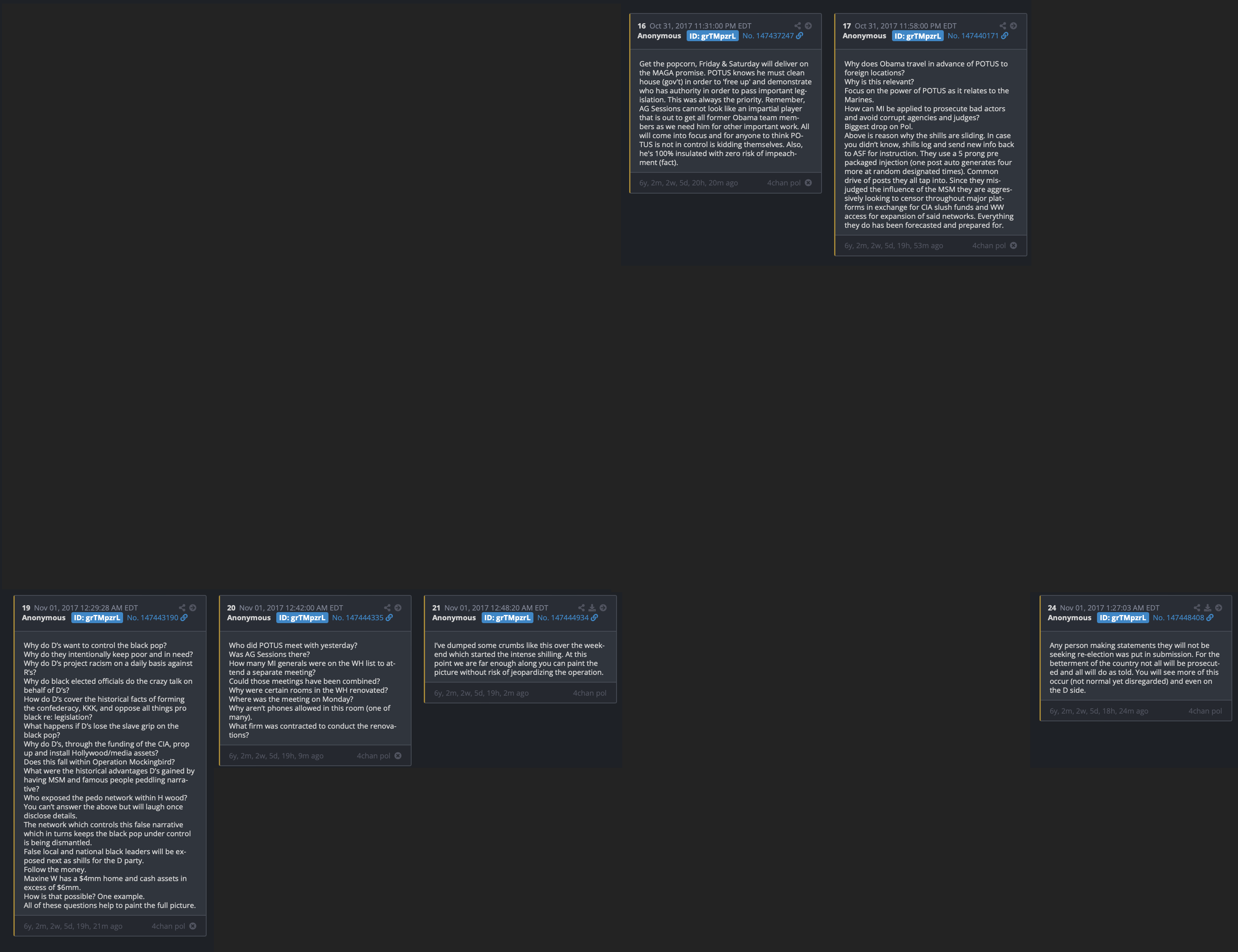Click the download icon on post 24
The image size is (1238, 952).
1207,608
